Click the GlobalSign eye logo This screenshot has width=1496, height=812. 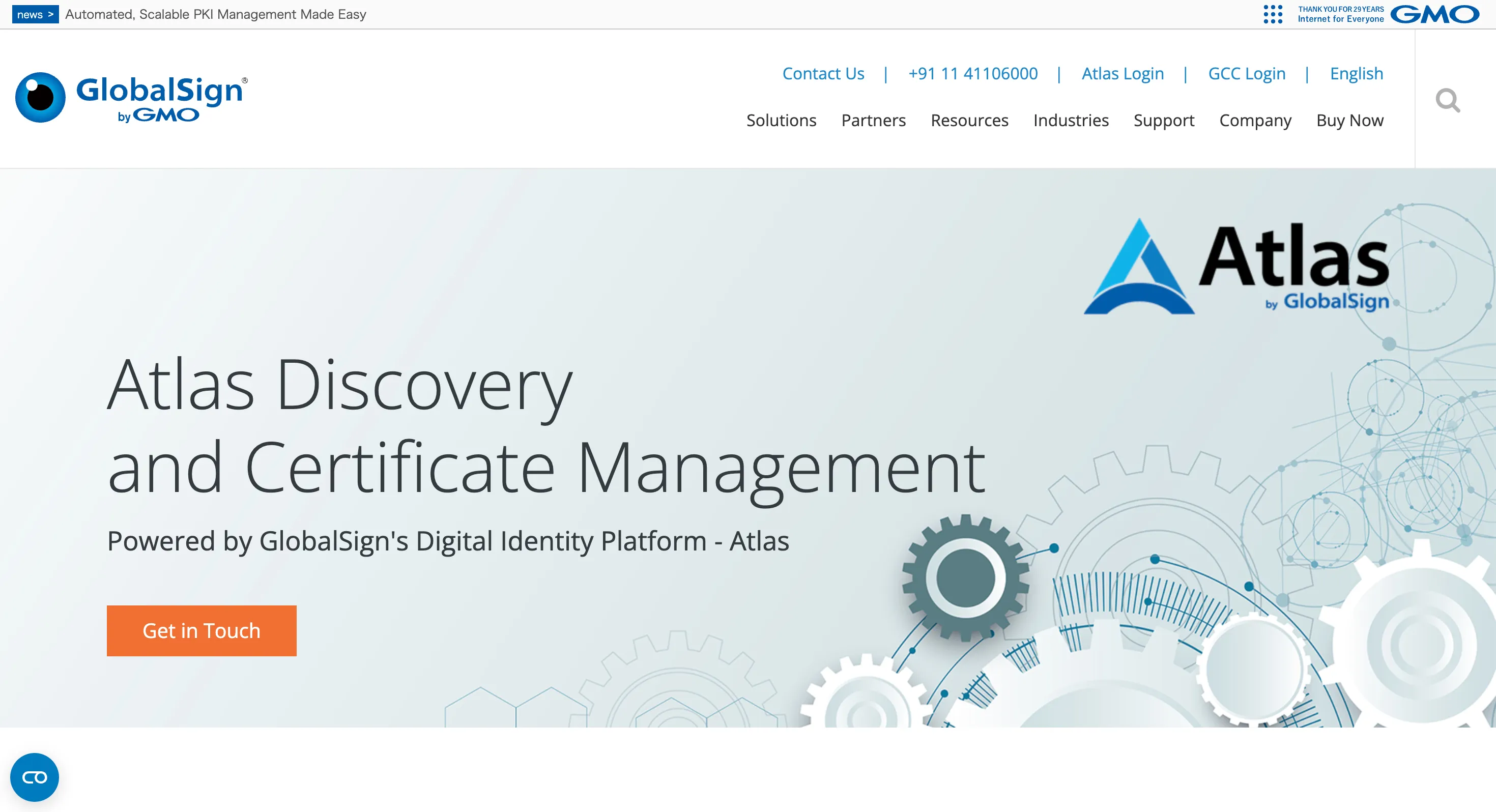(x=40, y=97)
